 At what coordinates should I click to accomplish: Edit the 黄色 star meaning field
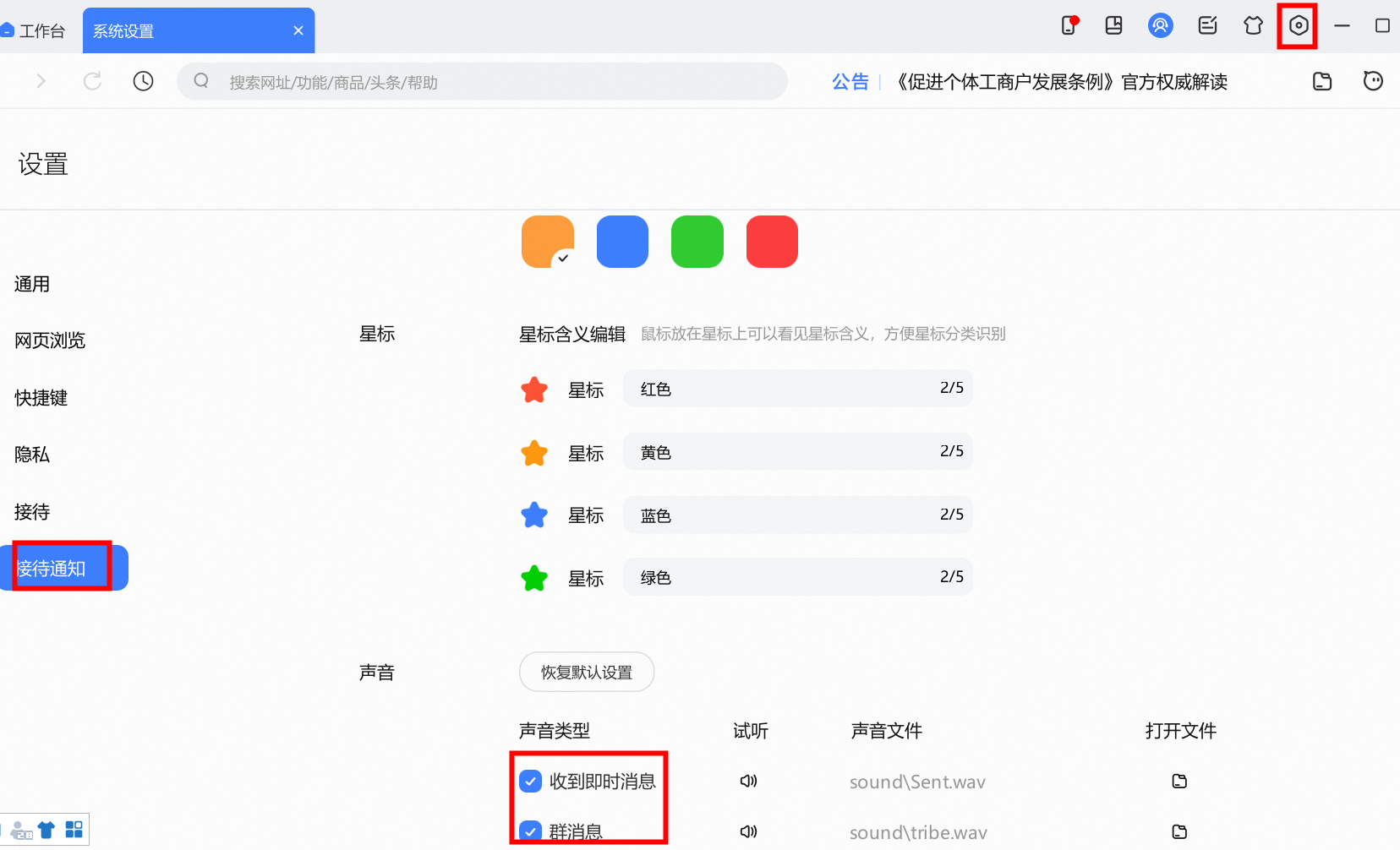(798, 451)
